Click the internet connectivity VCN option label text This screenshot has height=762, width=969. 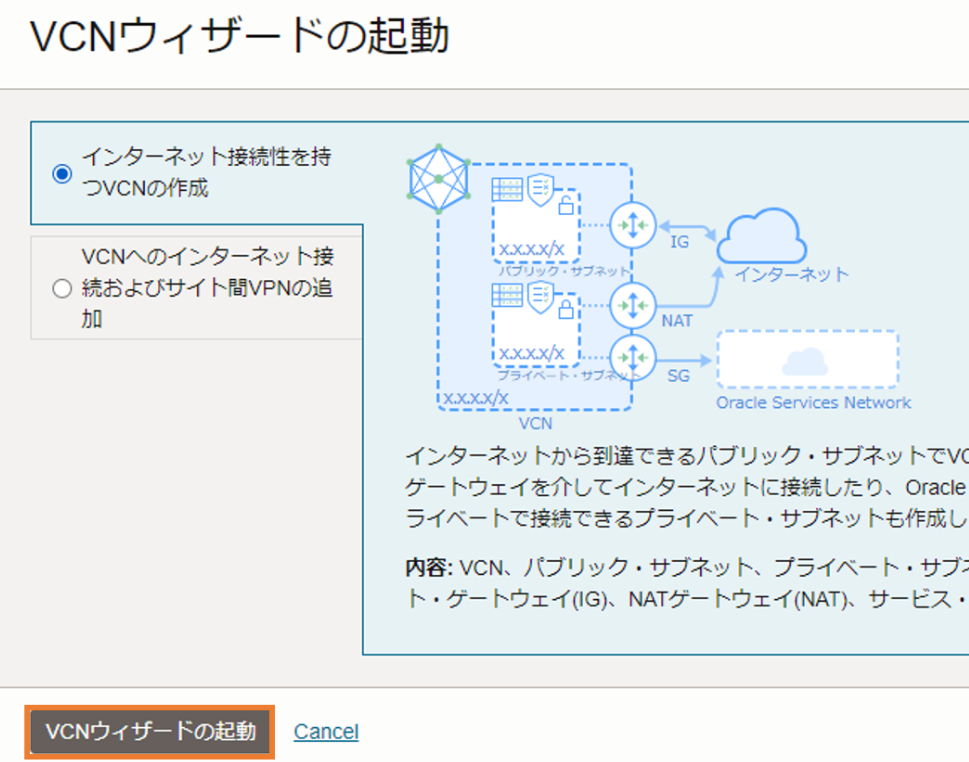[206, 172]
